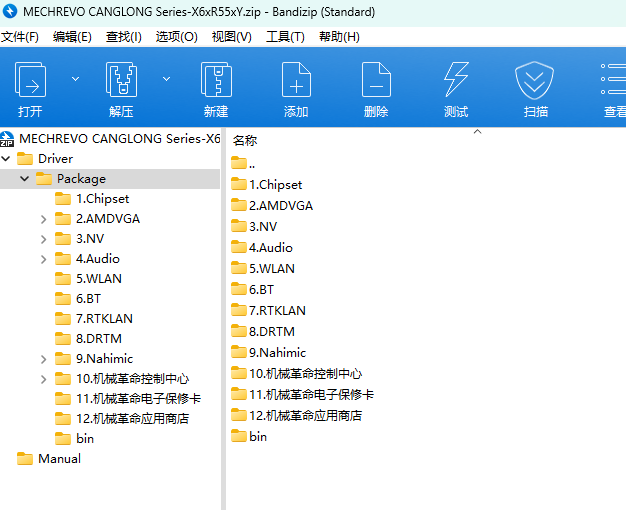Screen dimensions: 626x510
Task: Open the 工具(T) menu
Action: [x=285, y=37]
